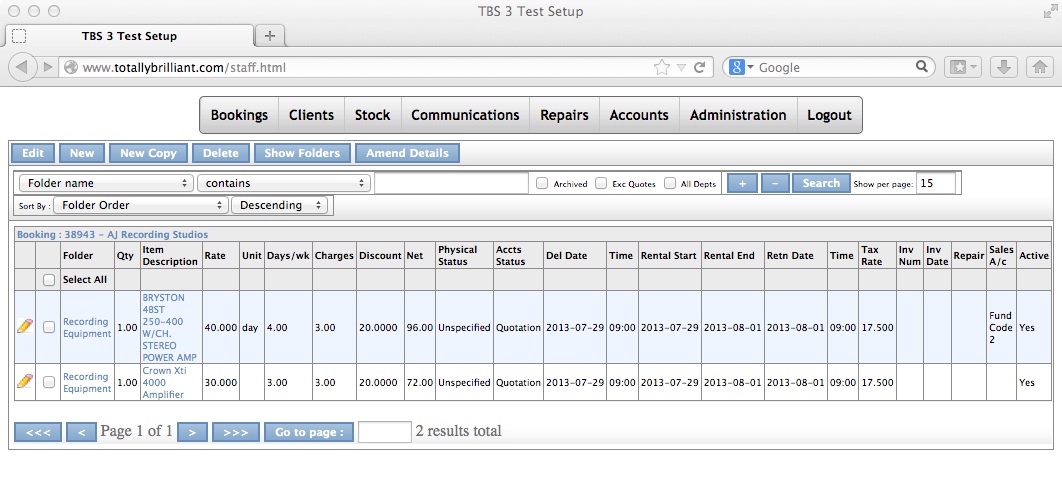This screenshot has width=1062, height=479.
Task: Go back with the browser back arrow
Action: click(22, 67)
